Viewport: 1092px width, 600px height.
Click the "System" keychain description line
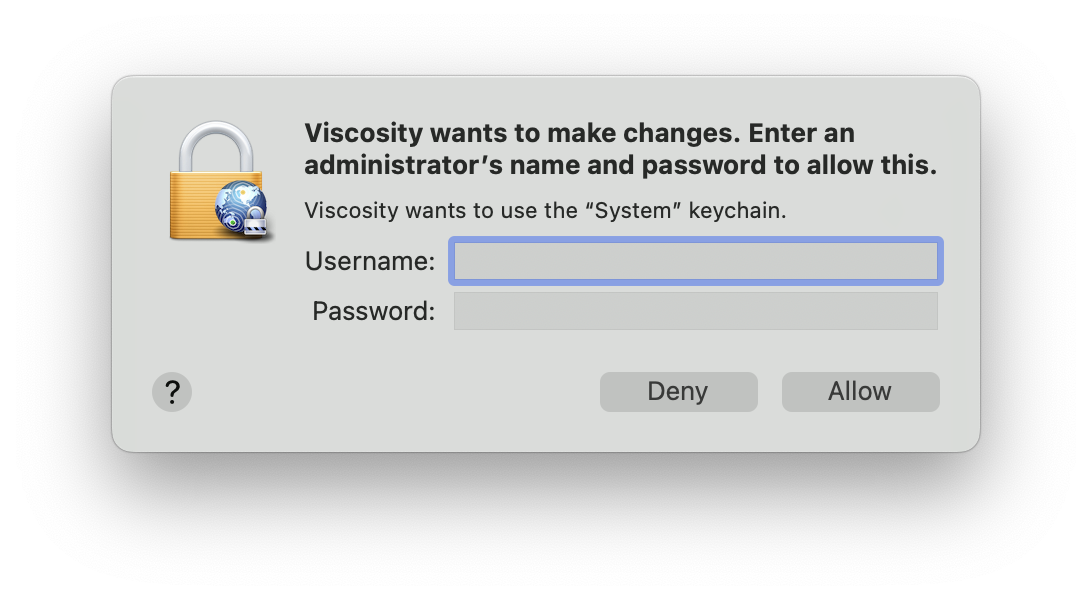(545, 210)
